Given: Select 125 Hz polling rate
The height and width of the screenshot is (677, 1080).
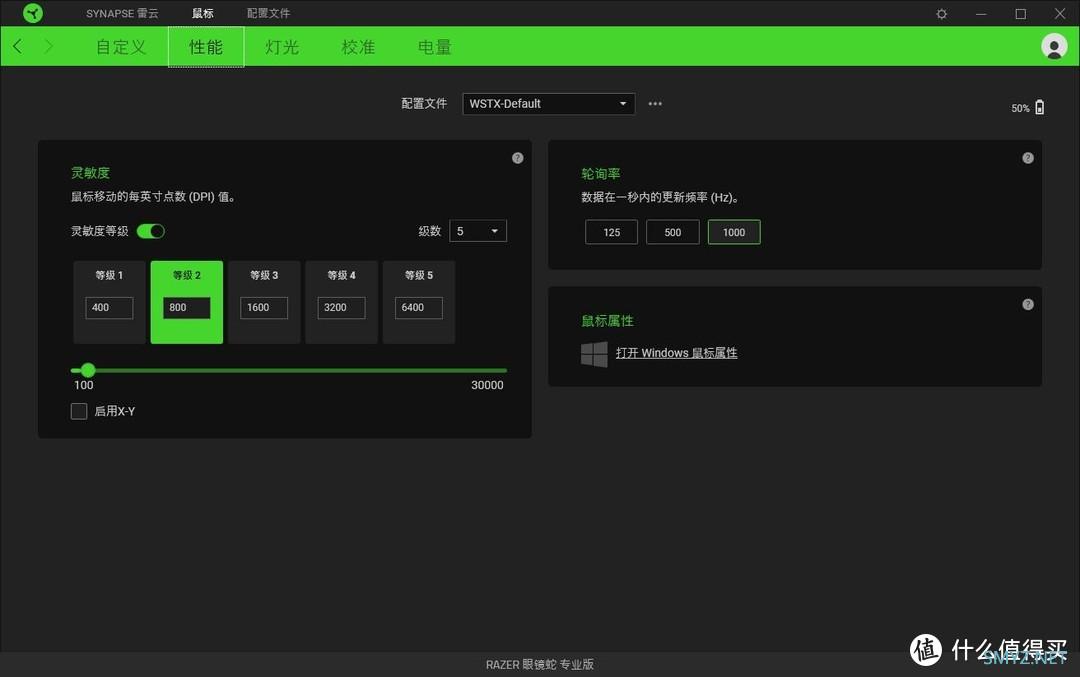Looking at the screenshot, I should click(x=612, y=232).
